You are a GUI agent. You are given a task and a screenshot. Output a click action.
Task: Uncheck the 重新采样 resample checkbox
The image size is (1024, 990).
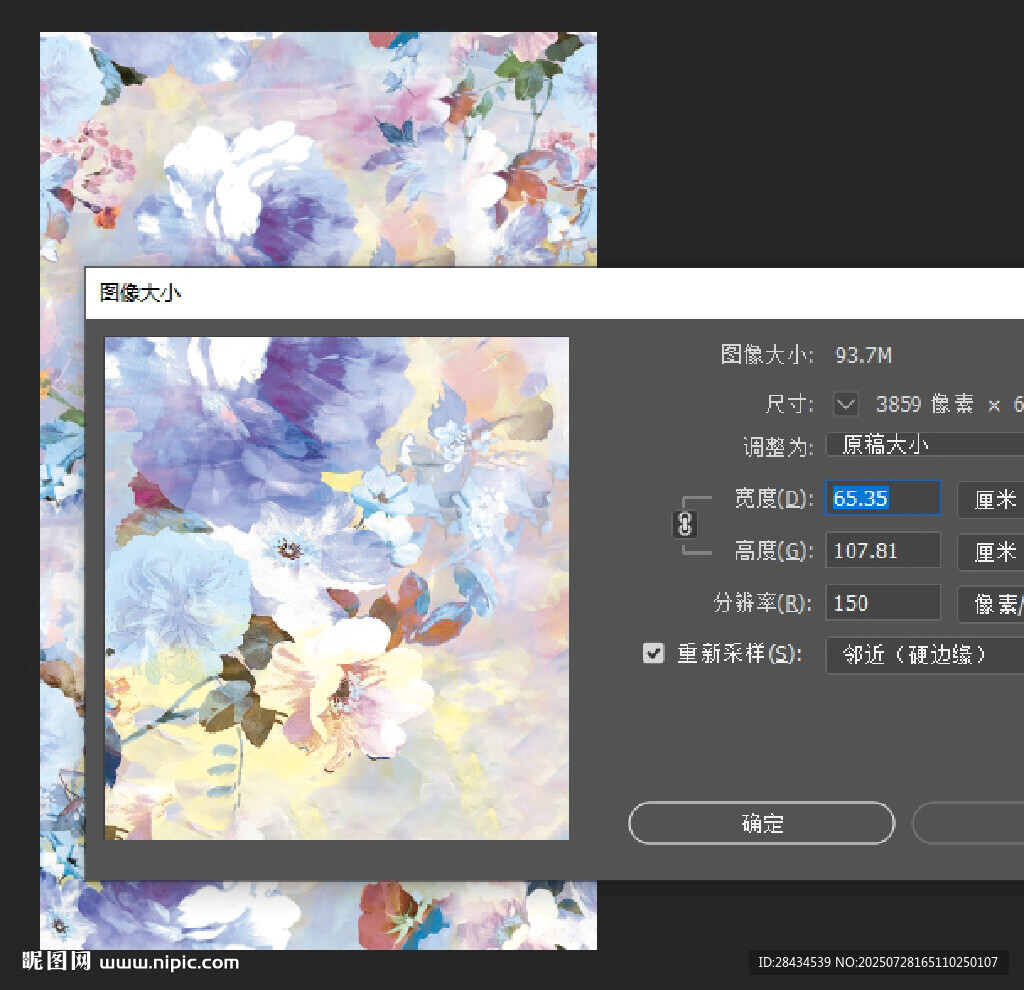[653, 653]
